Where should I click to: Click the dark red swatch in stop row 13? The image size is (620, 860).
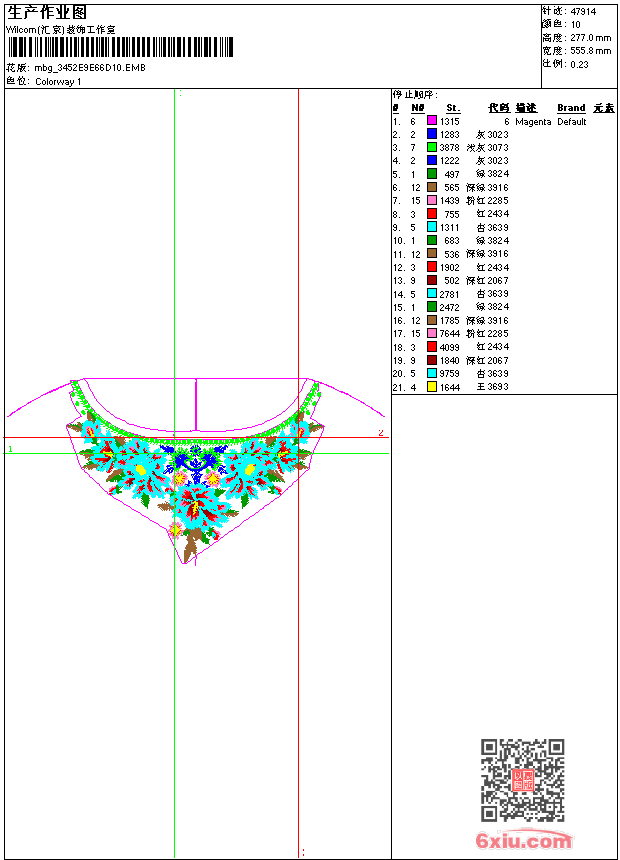coord(432,280)
